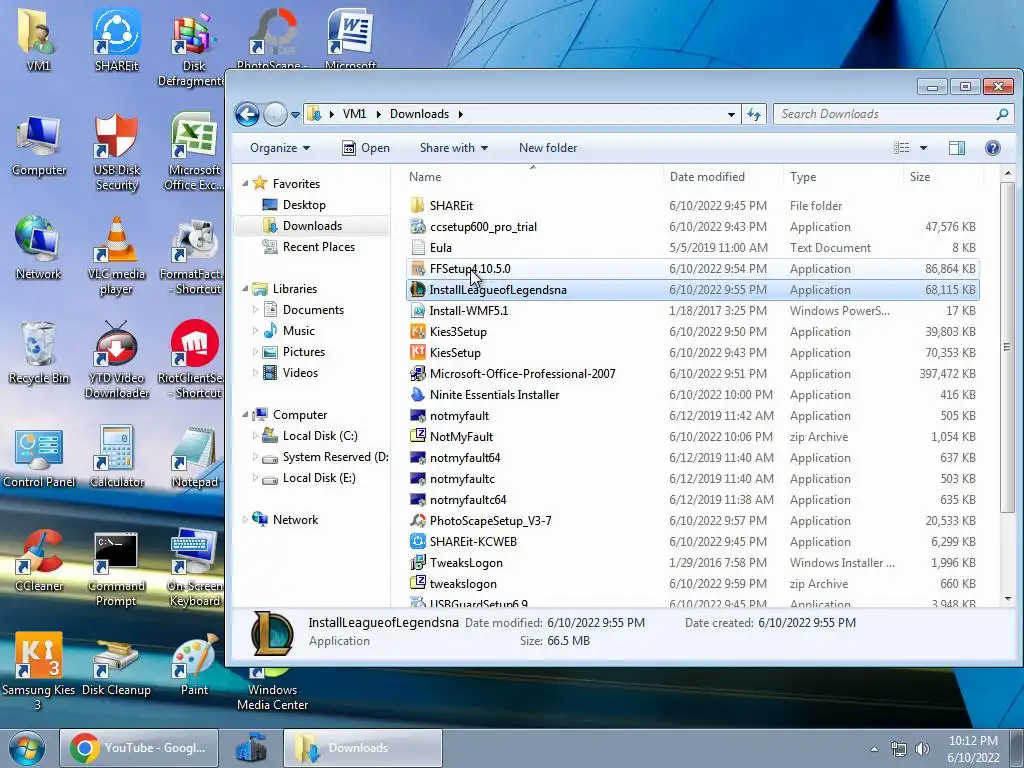Click the scrollbar down arrow
The image size is (1024, 768).
1008,598
